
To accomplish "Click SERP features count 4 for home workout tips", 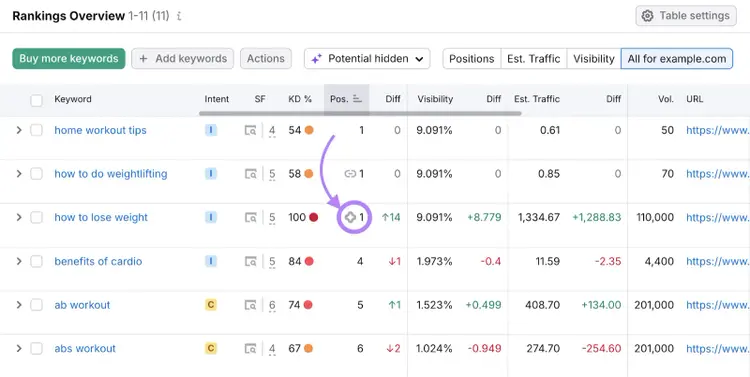I will (272, 131).
